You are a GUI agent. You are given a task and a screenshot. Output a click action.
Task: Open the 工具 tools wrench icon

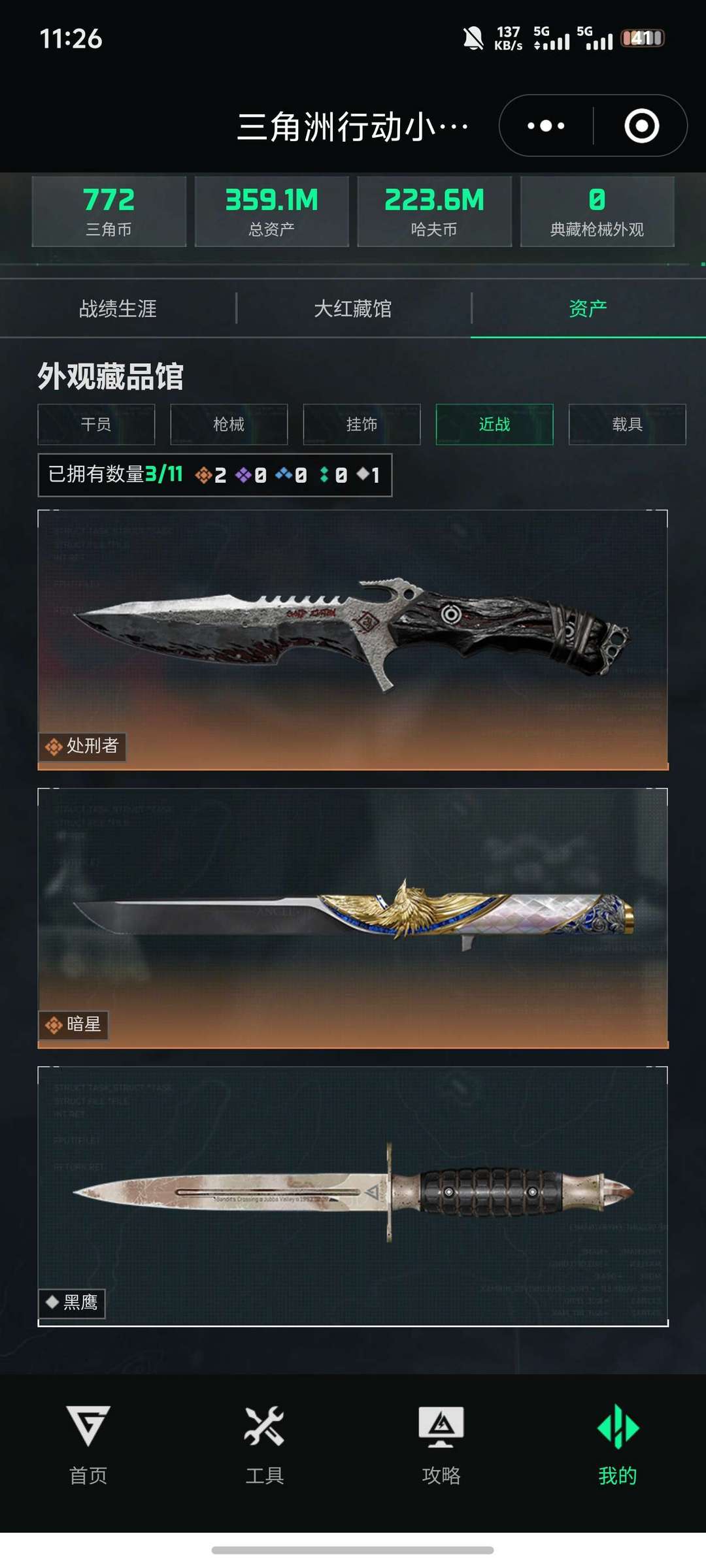pyautogui.click(x=264, y=1425)
